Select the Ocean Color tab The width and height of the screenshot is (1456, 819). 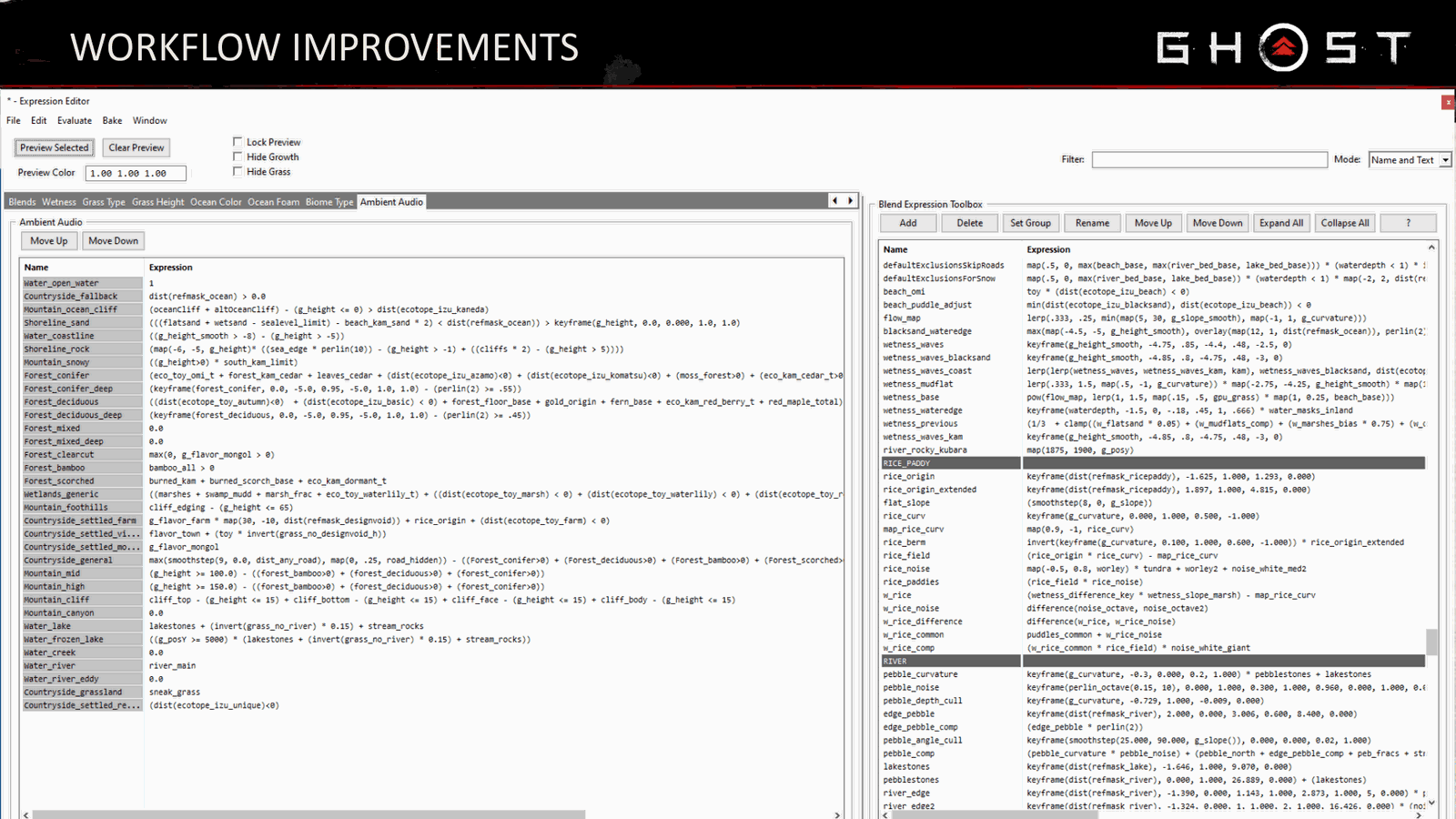pyautogui.click(x=216, y=202)
